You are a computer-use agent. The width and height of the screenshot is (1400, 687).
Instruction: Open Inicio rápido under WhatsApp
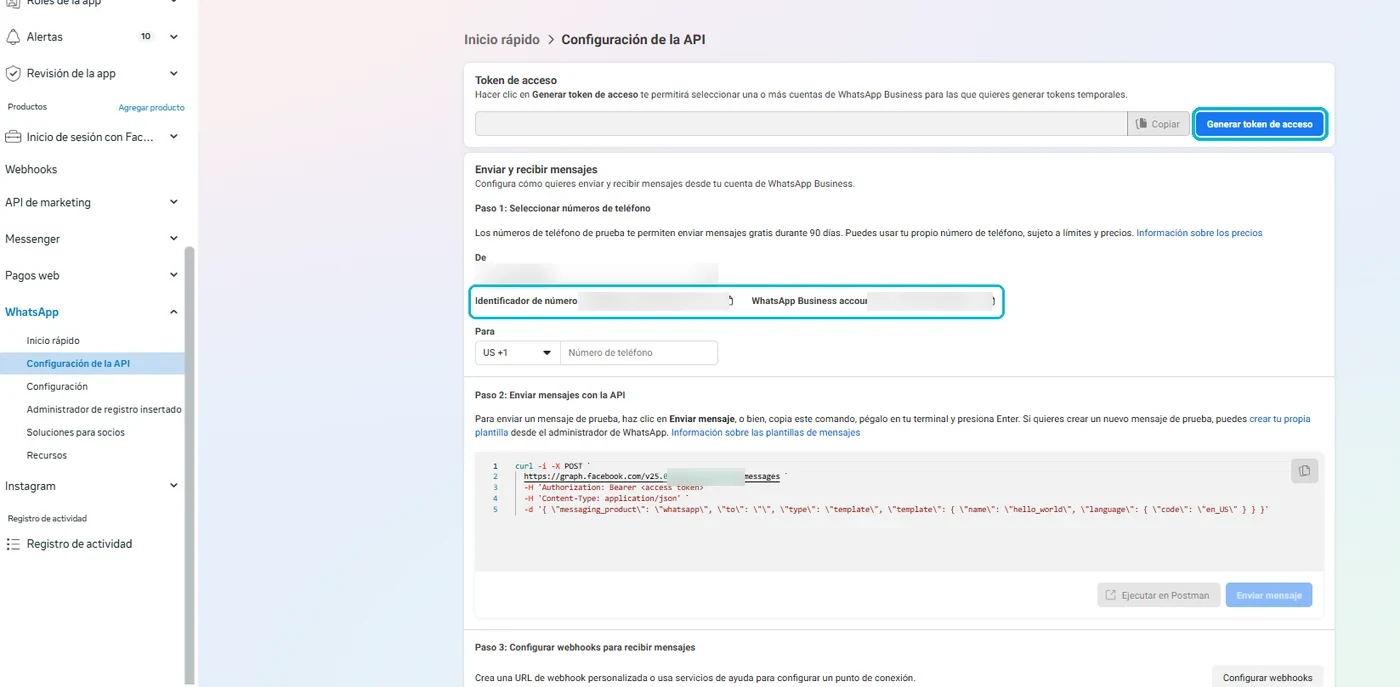53,341
